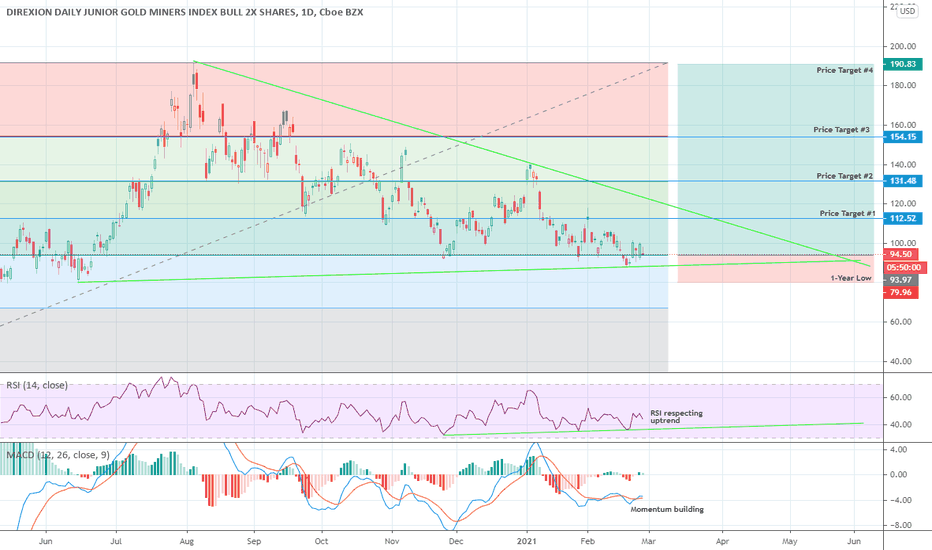The height and width of the screenshot is (550, 932).
Task: Click the 131.48 price label
Action: click(903, 181)
